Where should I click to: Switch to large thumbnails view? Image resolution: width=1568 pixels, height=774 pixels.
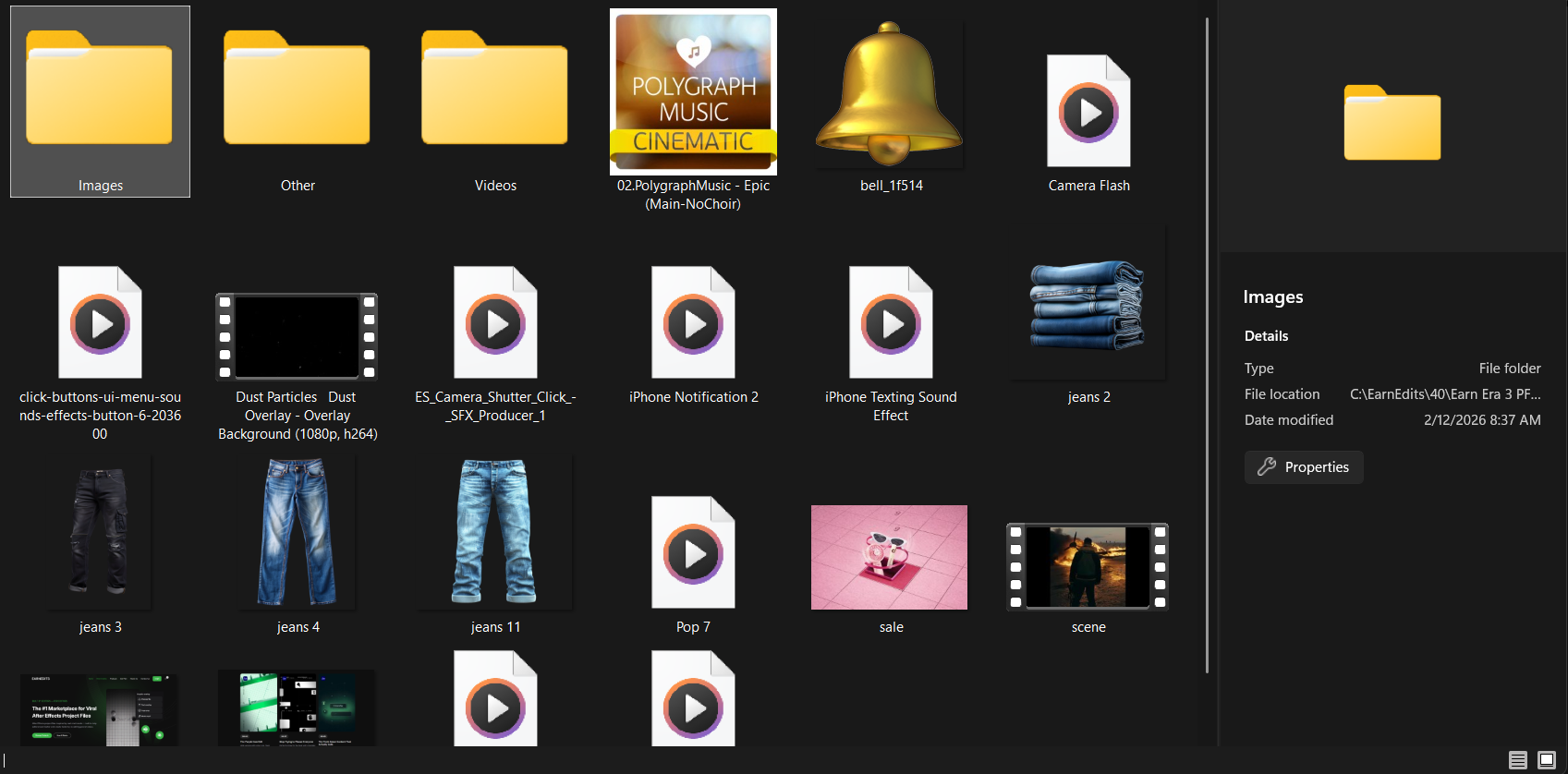[x=1547, y=760]
